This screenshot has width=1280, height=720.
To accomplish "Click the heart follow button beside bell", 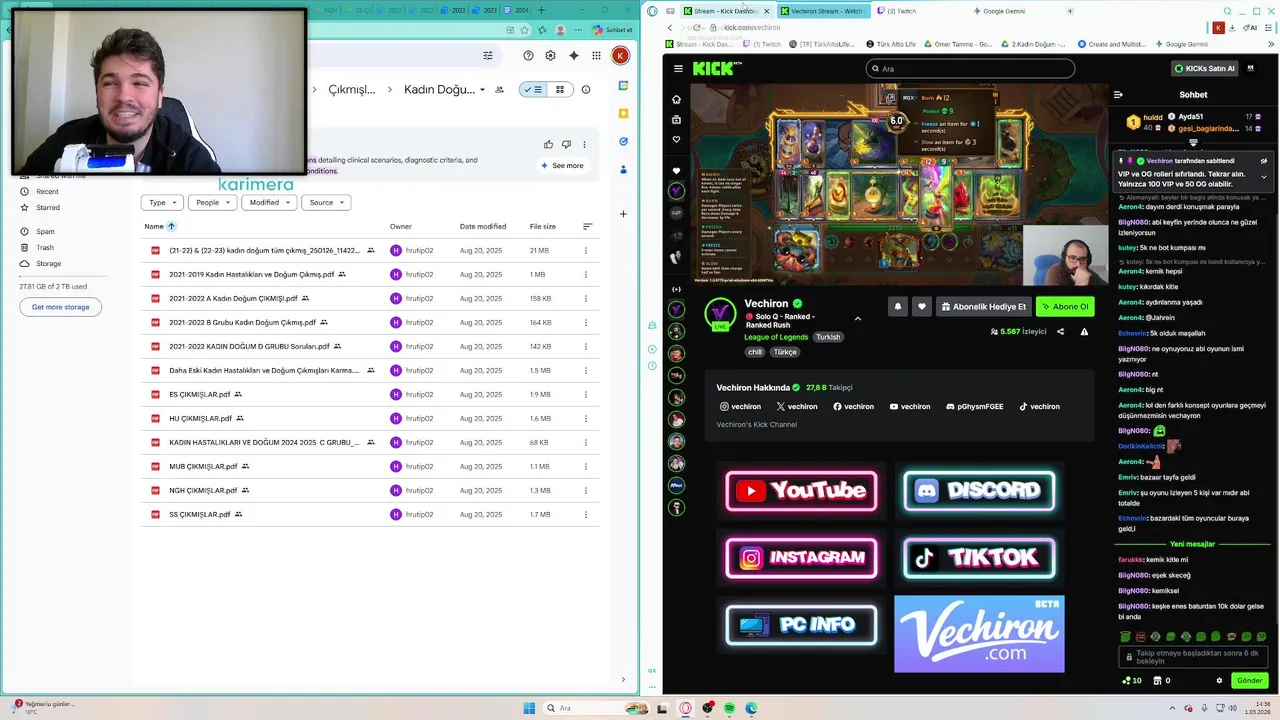I will tap(922, 307).
